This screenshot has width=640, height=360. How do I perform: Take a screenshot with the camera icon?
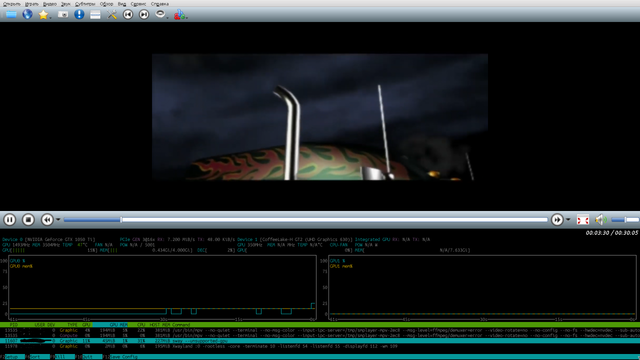point(63,15)
